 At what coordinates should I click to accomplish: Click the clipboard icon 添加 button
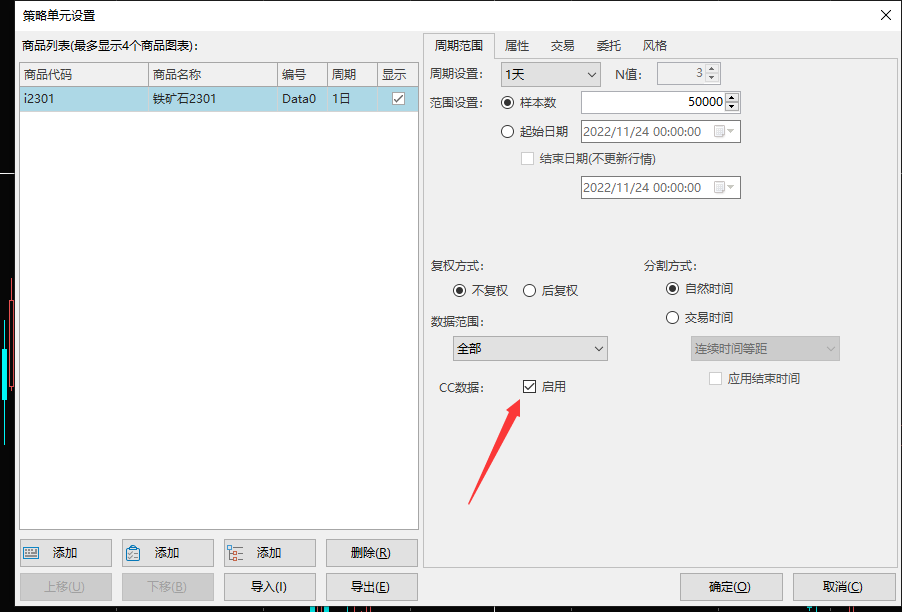click(x=167, y=553)
